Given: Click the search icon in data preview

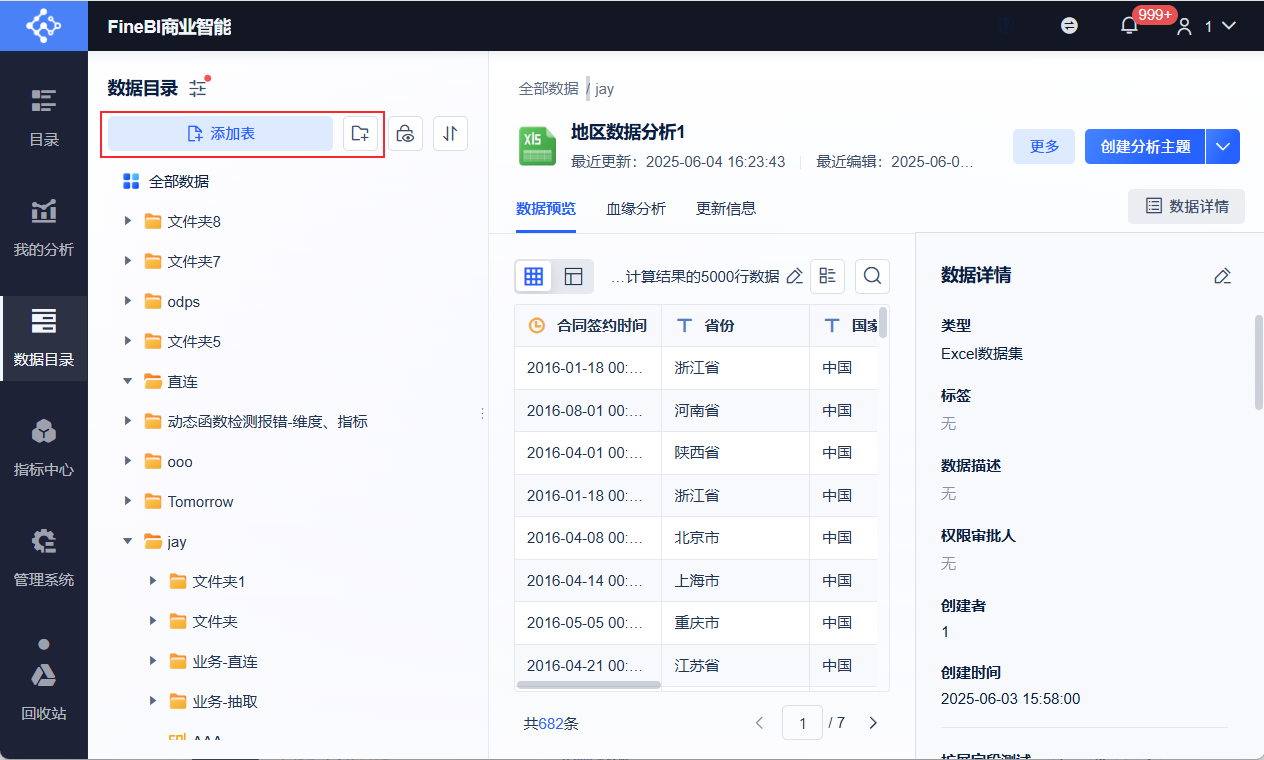Looking at the screenshot, I should (872, 276).
